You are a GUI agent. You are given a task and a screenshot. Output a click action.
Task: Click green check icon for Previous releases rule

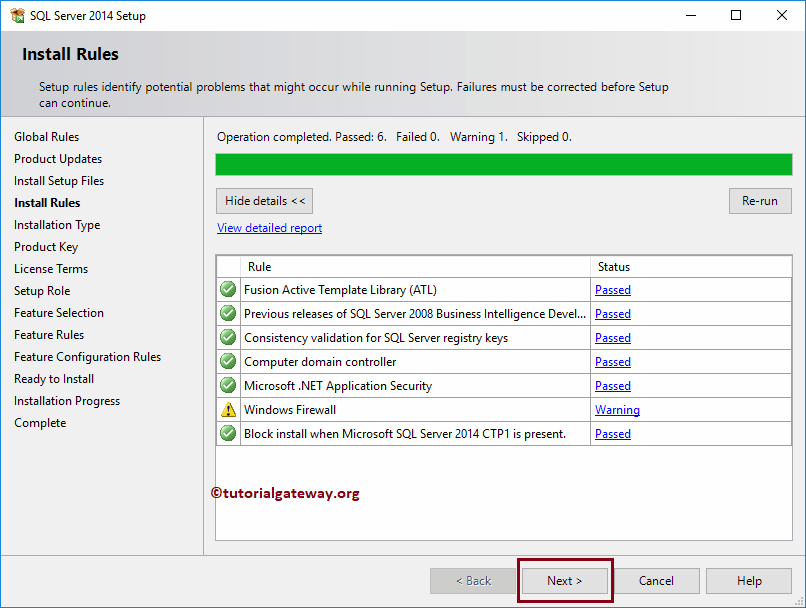click(x=228, y=314)
